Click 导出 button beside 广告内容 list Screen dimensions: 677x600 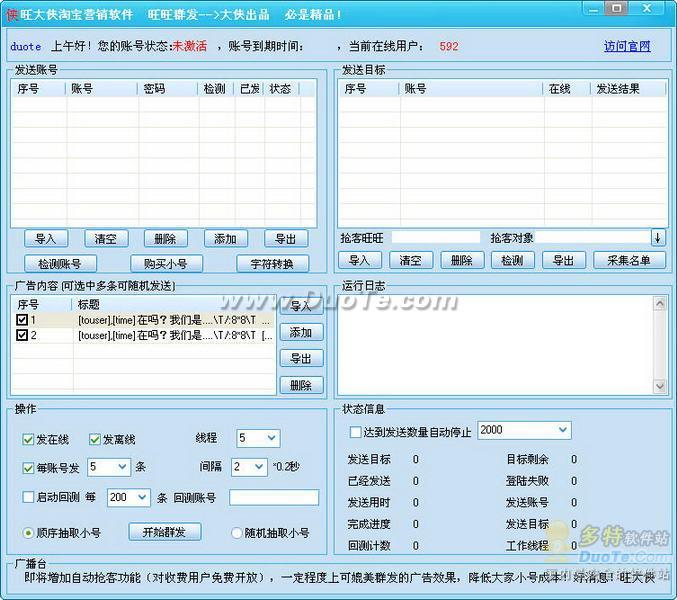(x=301, y=358)
